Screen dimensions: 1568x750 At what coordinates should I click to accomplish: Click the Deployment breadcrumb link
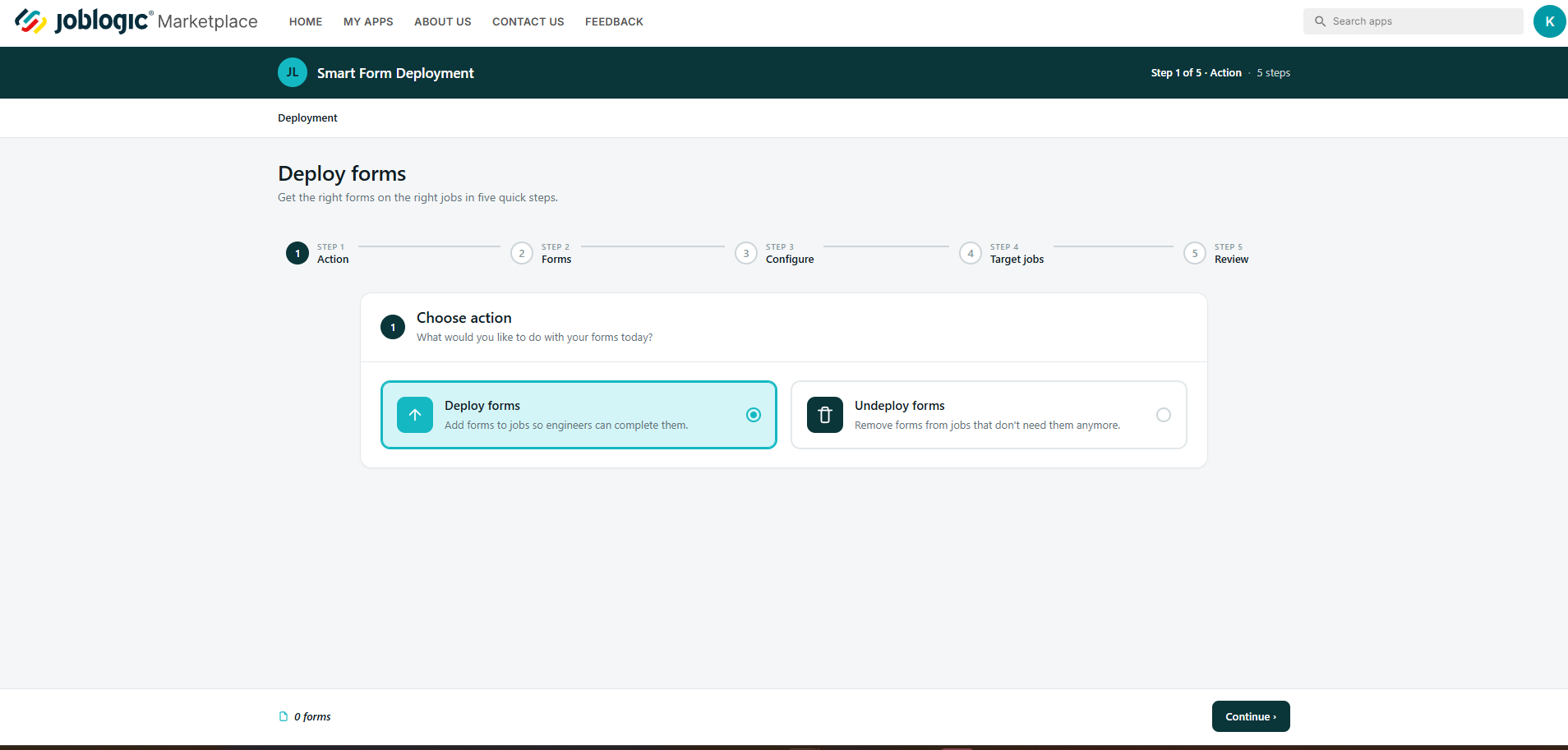pyautogui.click(x=307, y=118)
